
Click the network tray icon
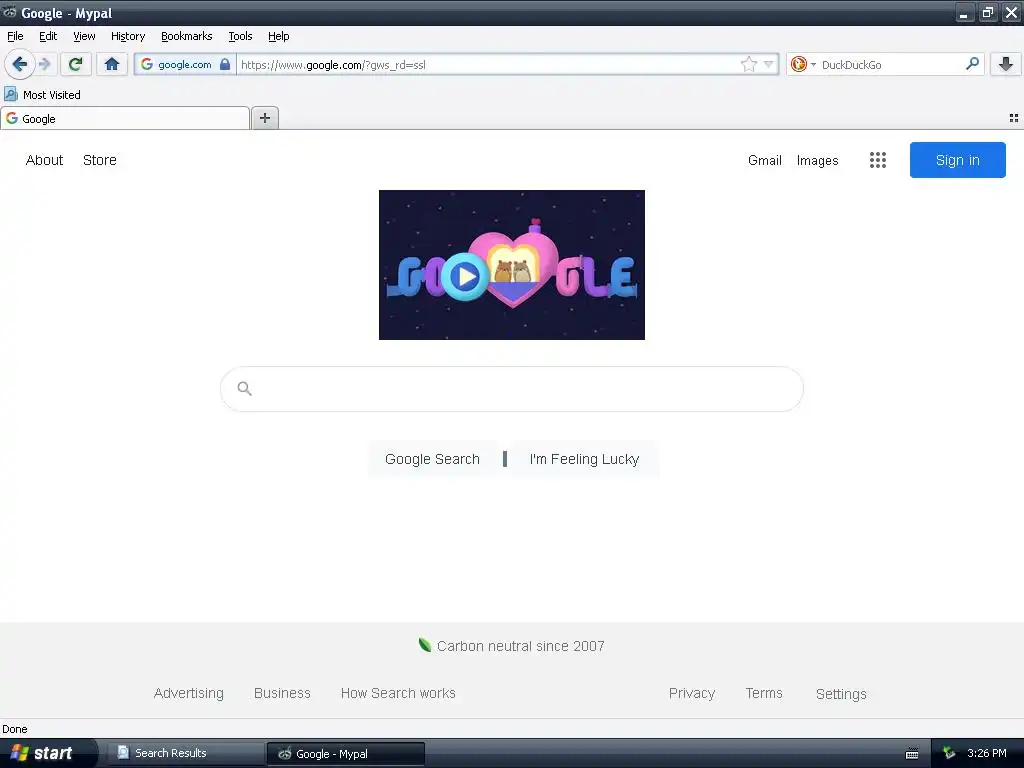click(949, 753)
